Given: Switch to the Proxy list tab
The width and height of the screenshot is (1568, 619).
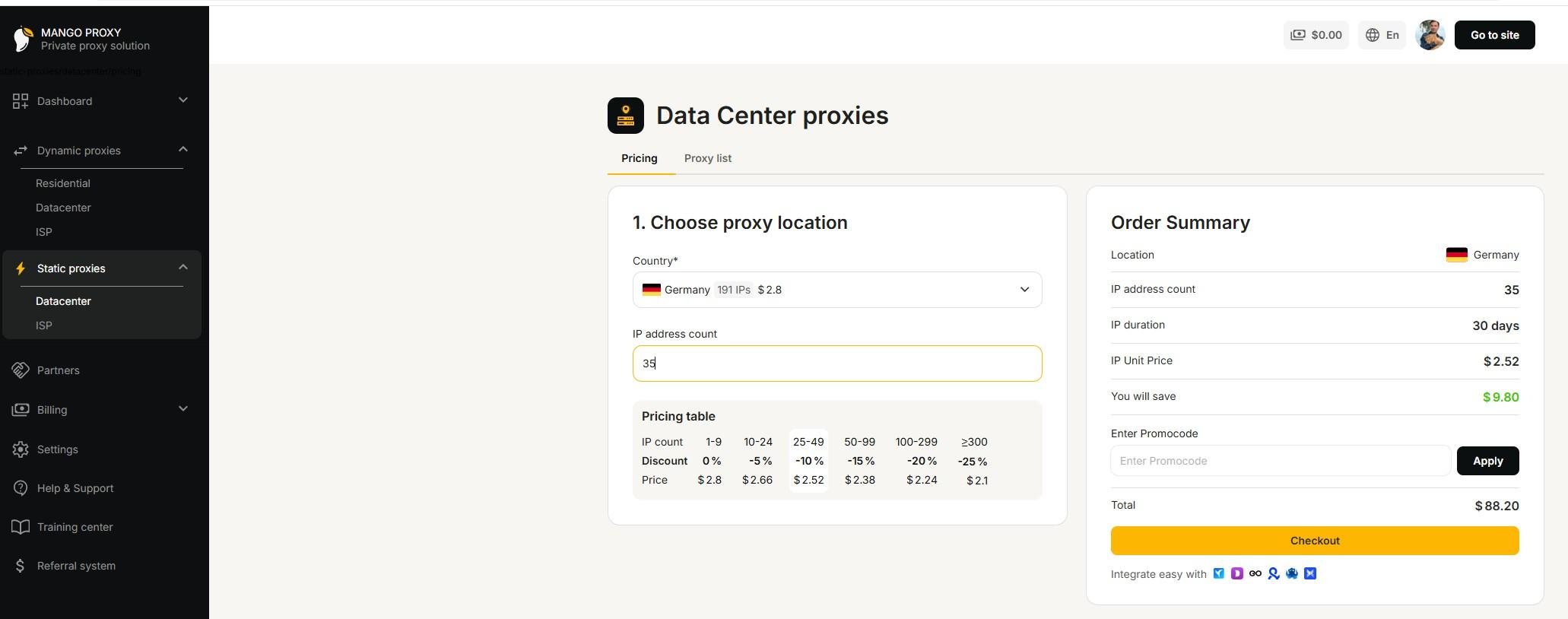Looking at the screenshot, I should (x=707, y=158).
